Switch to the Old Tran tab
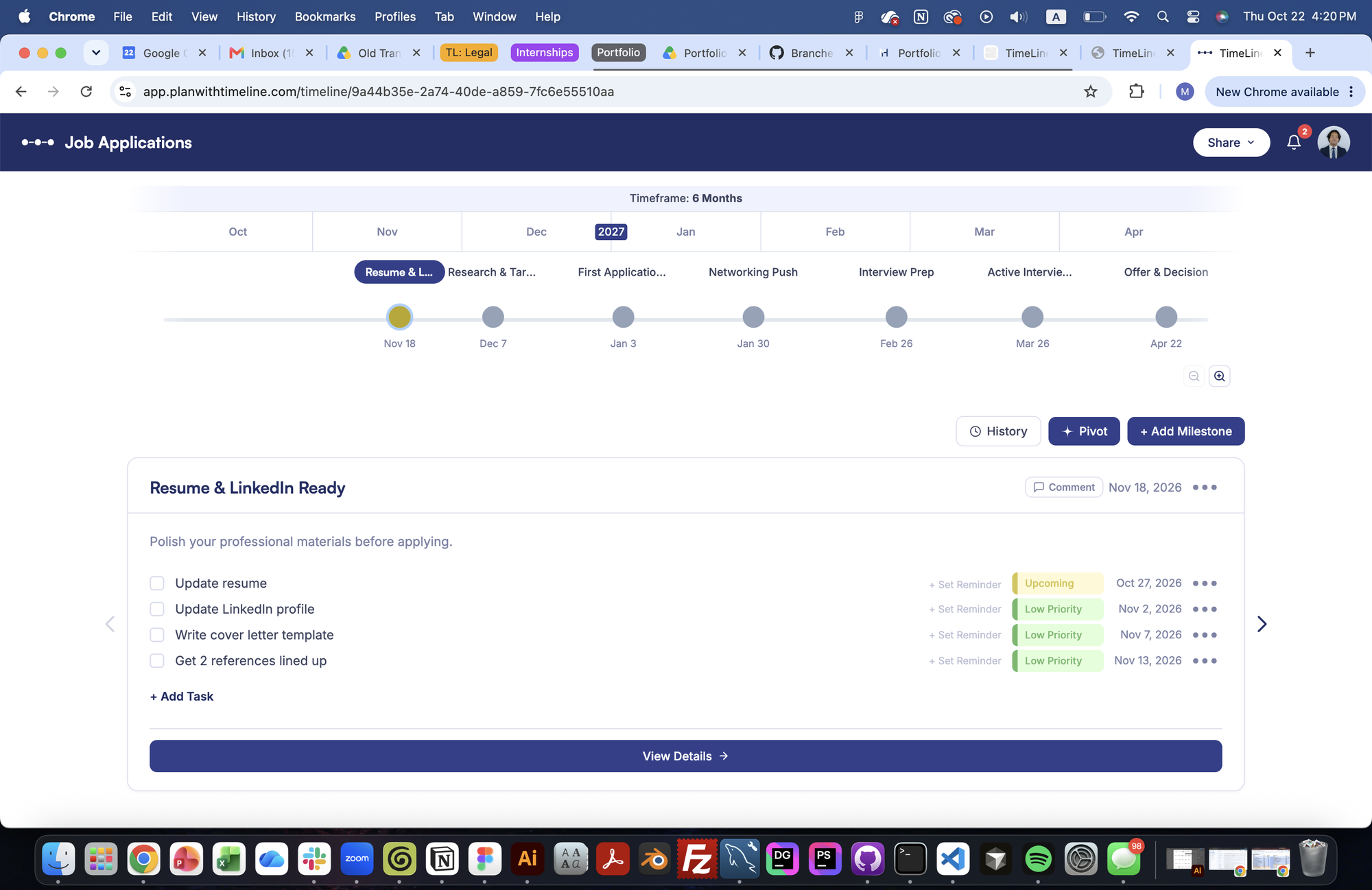Viewport: 1372px width, 890px height. 379,53
